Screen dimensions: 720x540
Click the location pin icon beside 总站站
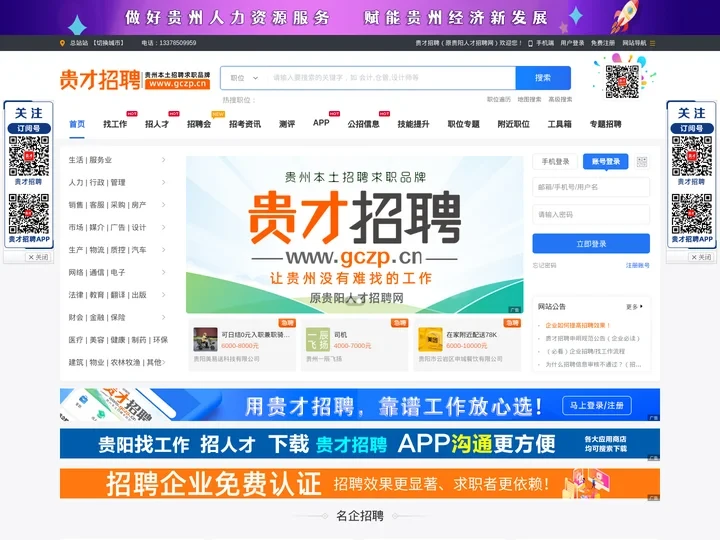[x=62, y=43]
